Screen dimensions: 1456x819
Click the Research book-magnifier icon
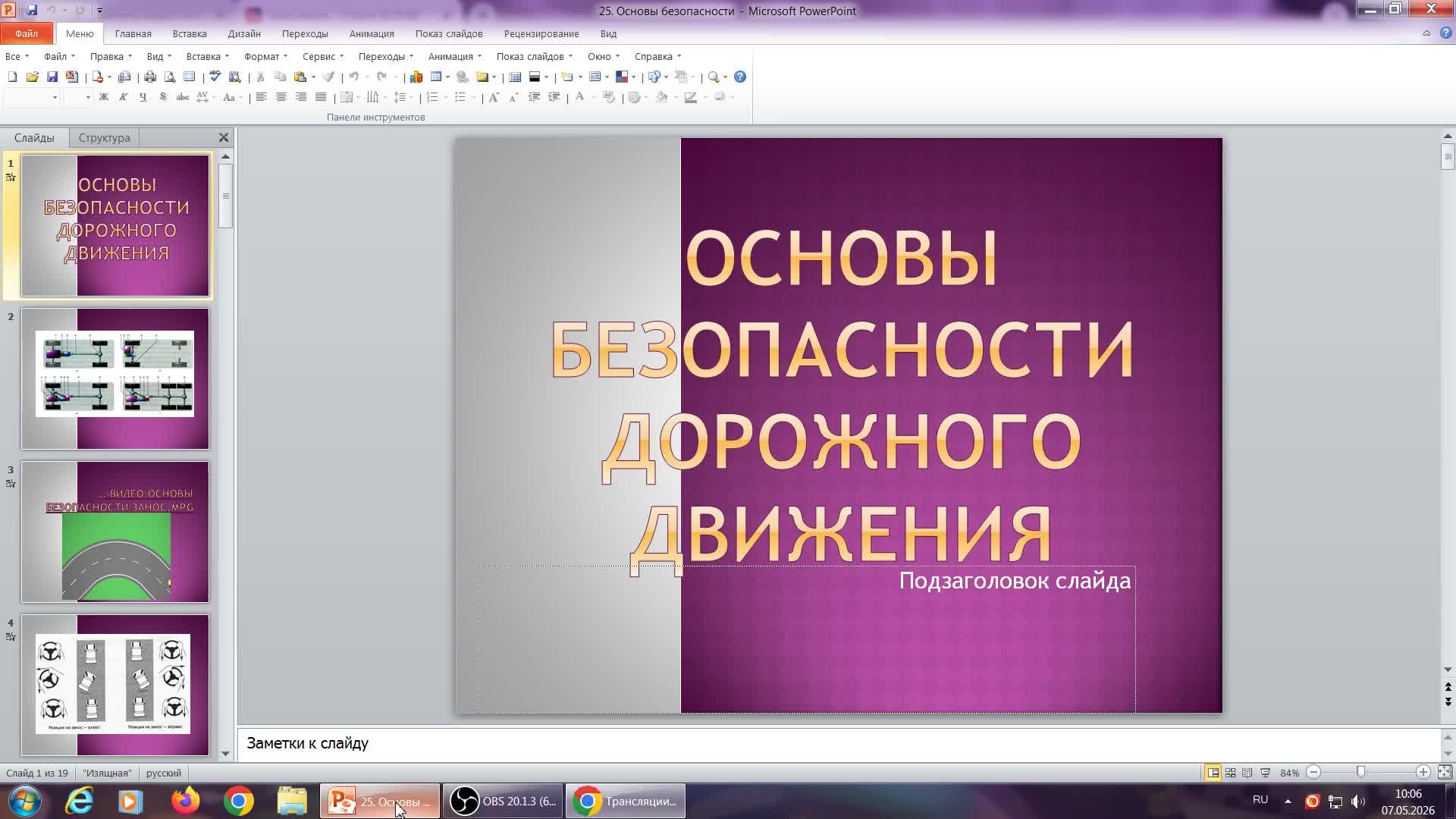[x=235, y=77]
